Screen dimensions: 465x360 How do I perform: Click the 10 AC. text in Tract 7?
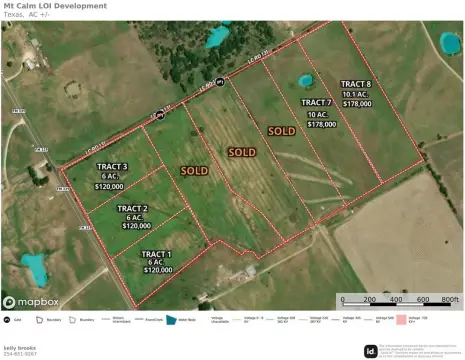click(318, 115)
